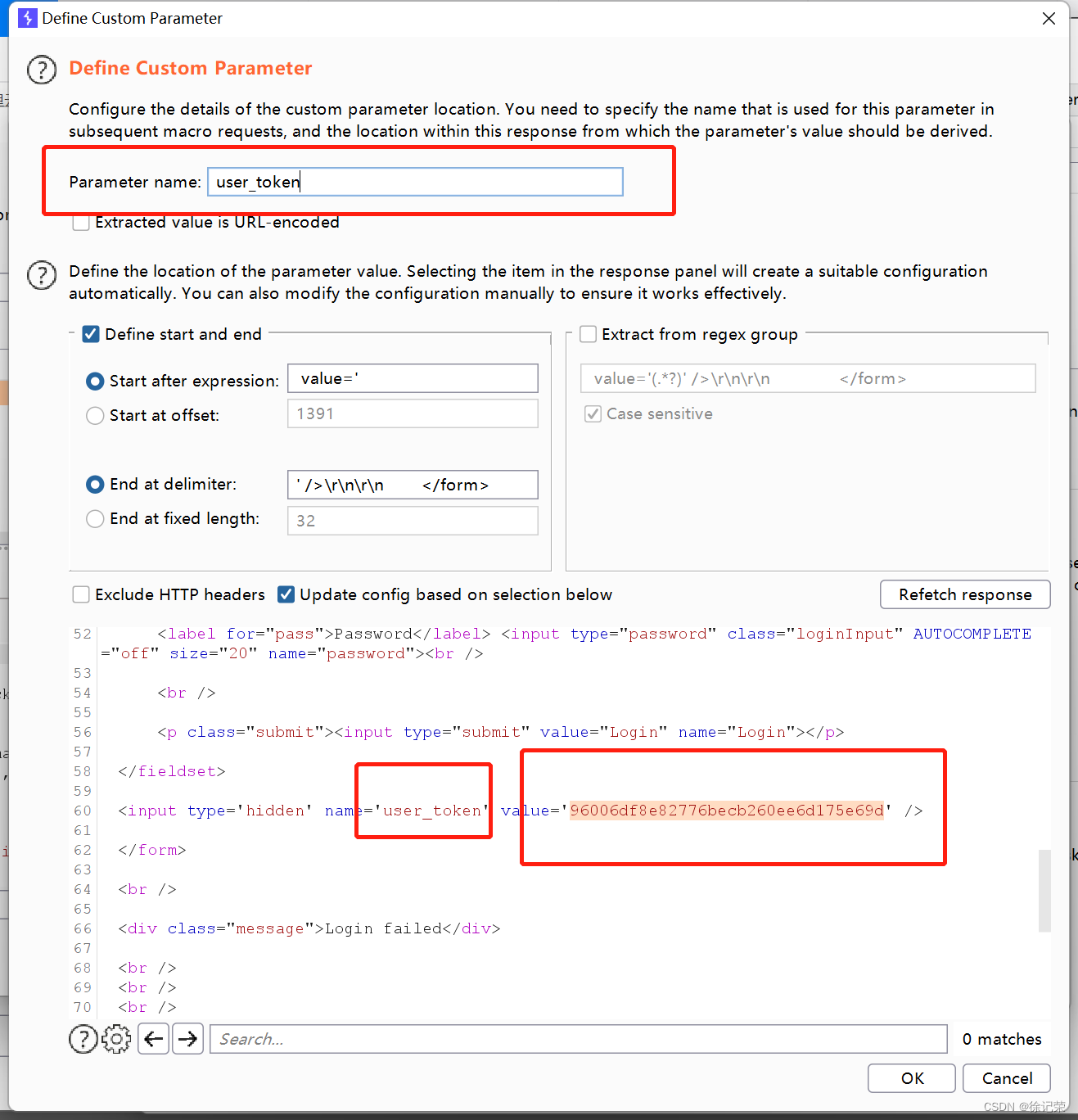Viewport: 1078px width, 1120px height.
Task: Uncheck Update config based on selection below
Action: (x=286, y=594)
